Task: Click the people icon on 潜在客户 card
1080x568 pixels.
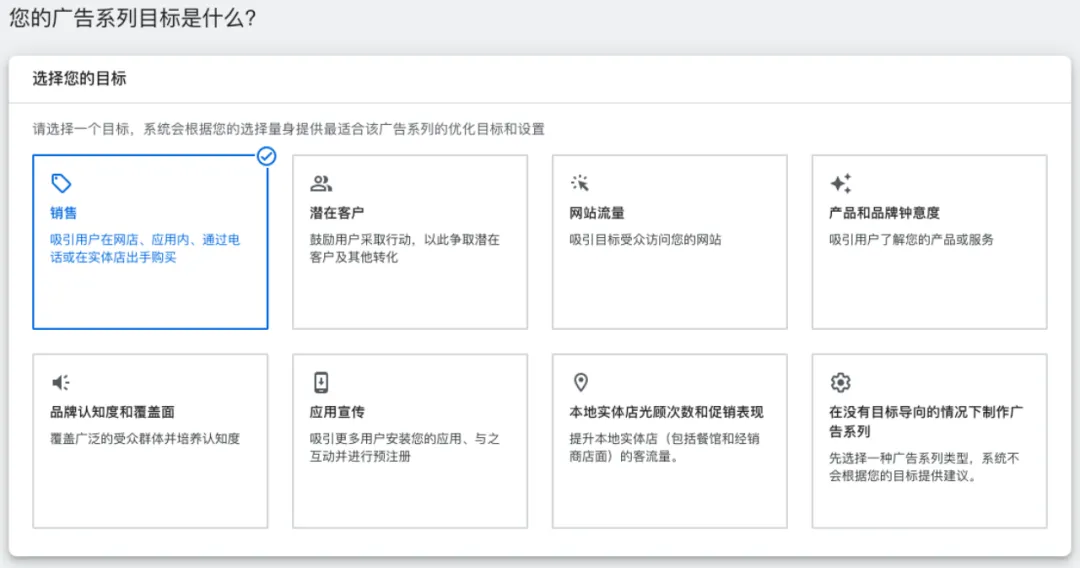Action: (x=321, y=183)
